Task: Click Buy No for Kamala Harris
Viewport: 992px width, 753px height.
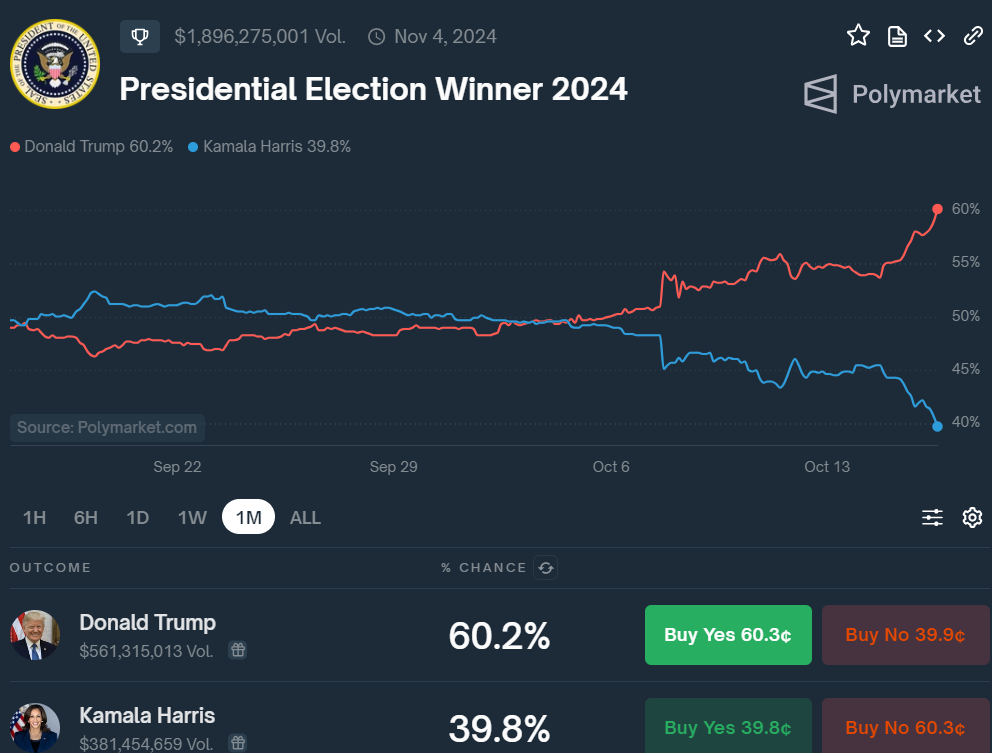Action: pyautogui.click(x=905, y=728)
